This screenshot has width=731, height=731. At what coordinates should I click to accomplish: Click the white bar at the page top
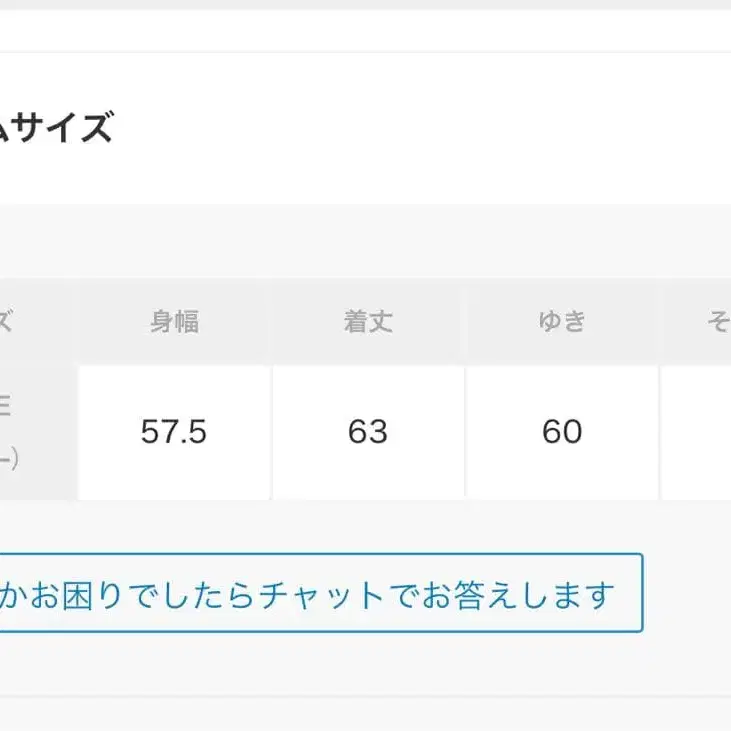pyautogui.click(x=365, y=31)
